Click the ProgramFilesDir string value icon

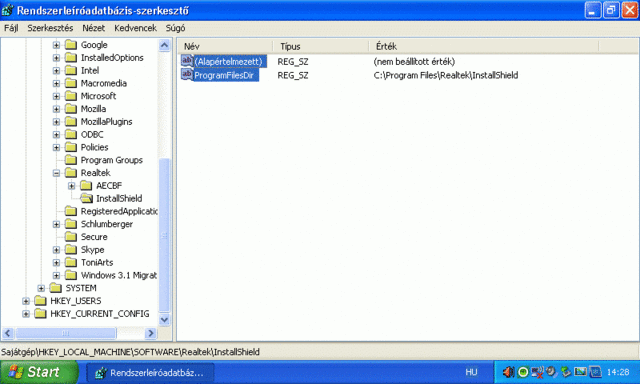pyautogui.click(x=187, y=75)
